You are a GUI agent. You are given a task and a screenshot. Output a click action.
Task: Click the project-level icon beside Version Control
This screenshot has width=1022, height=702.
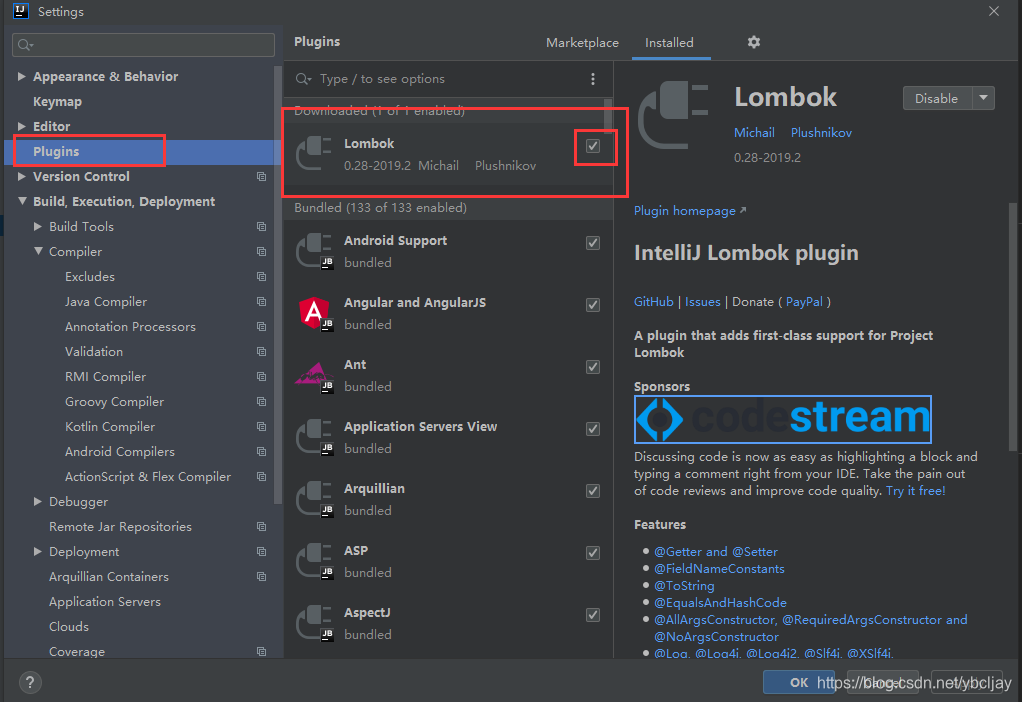pos(261,177)
